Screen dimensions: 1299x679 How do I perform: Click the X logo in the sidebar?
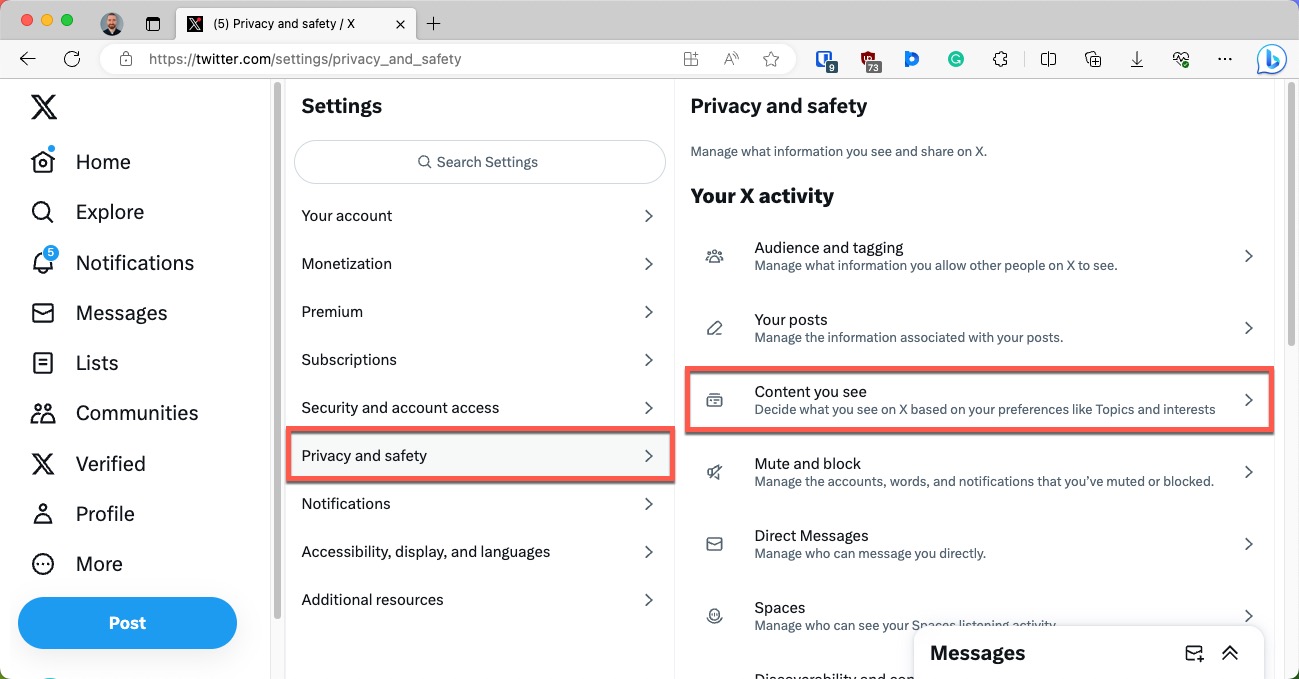click(42, 106)
